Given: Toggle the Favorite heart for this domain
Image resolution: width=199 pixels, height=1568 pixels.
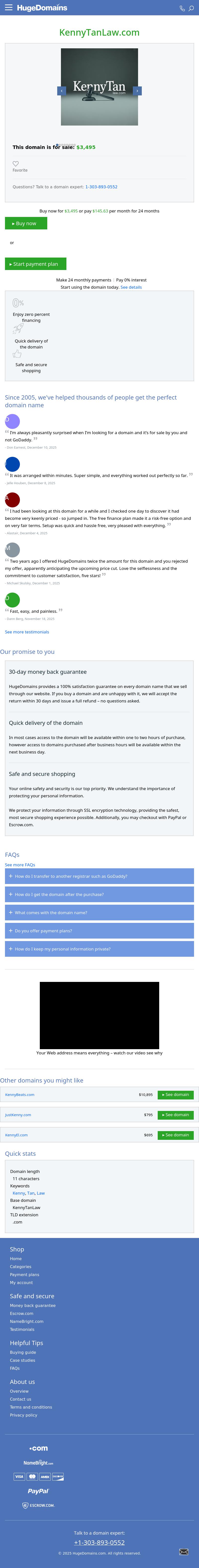Looking at the screenshot, I should [16, 164].
